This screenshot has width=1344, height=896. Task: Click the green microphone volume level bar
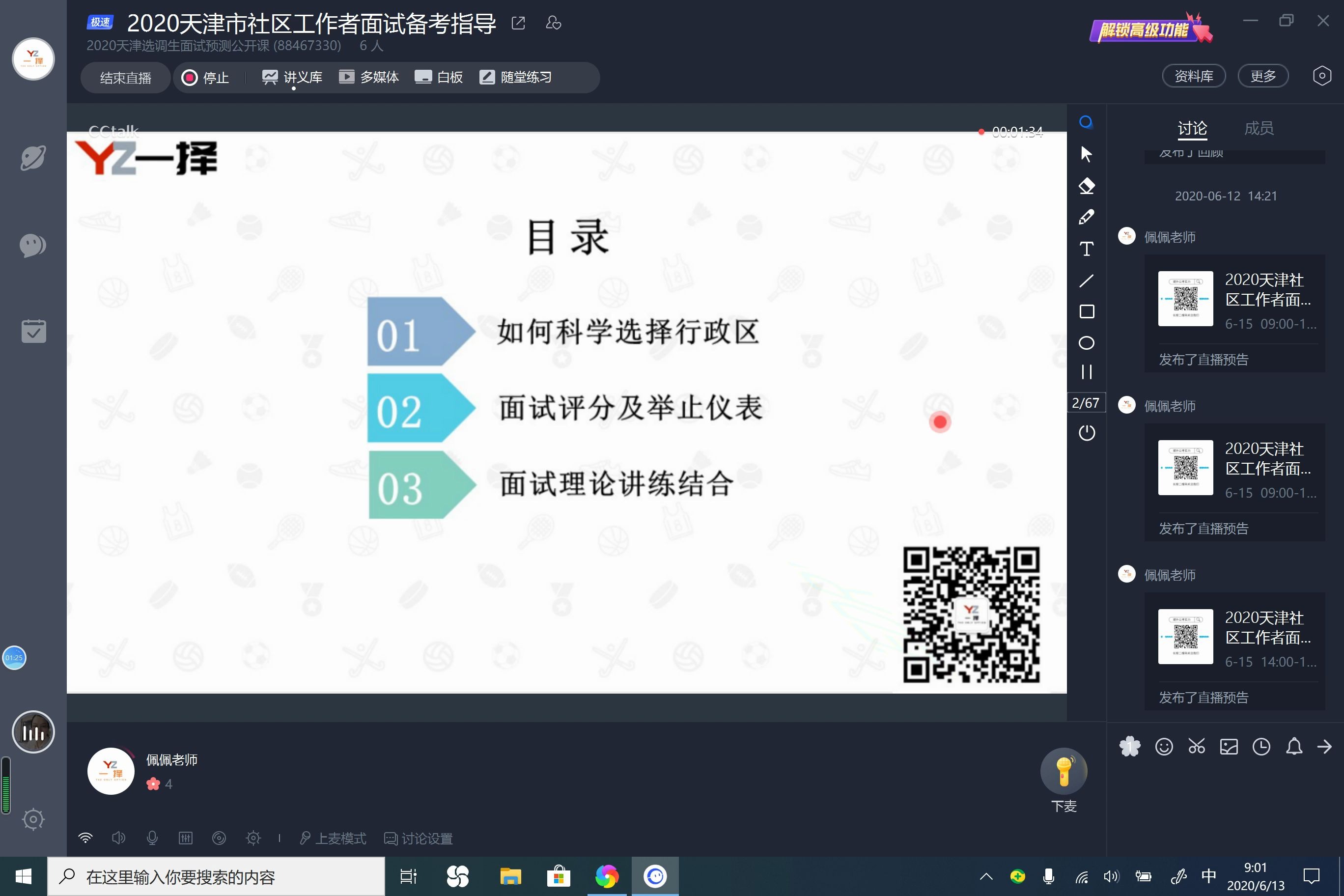pos(6,785)
